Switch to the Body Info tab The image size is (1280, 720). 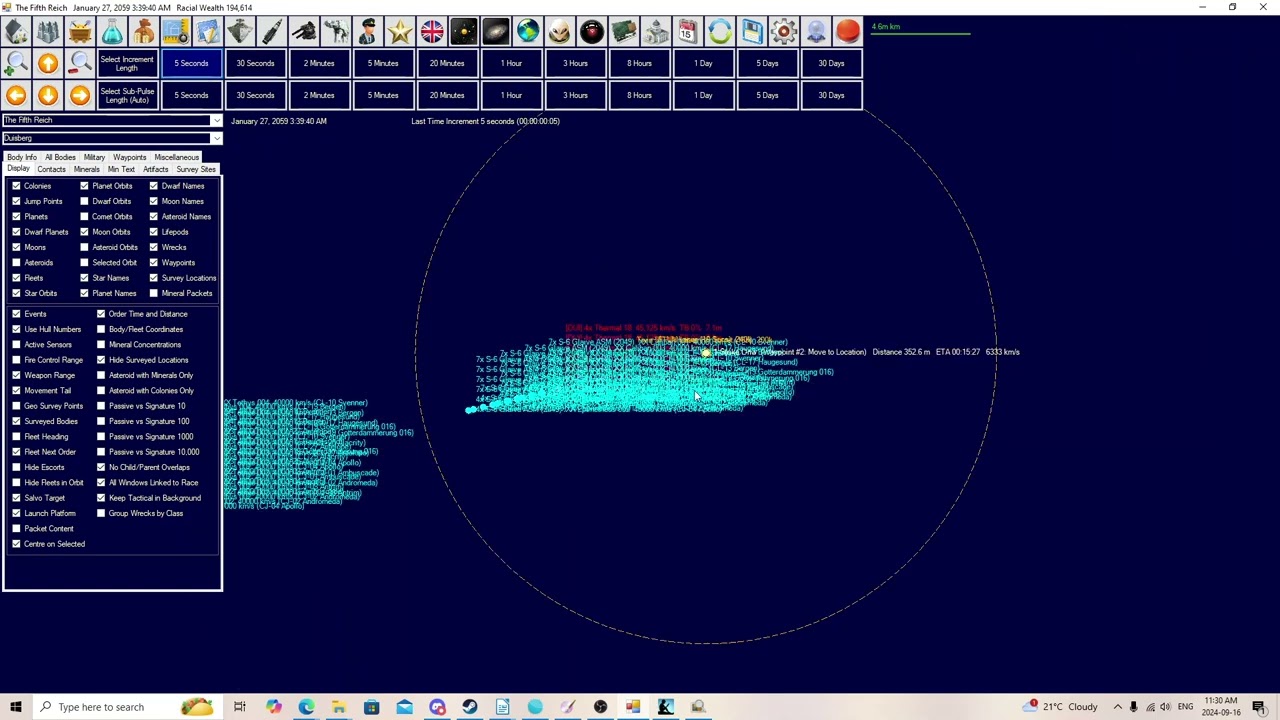[21, 157]
